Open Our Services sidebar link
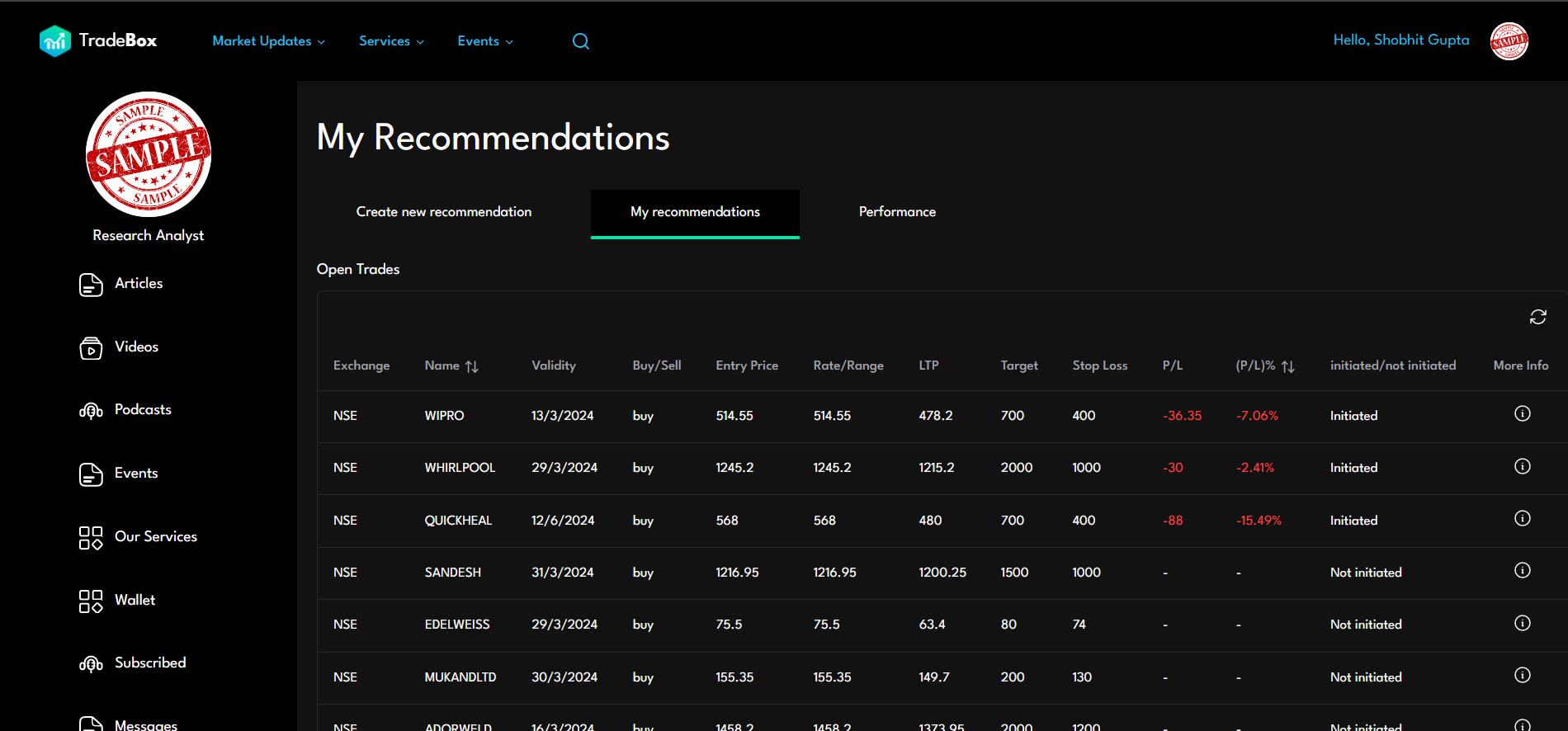Image resolution: width=1568 pixels, height=731 pixels. point(156,536)
